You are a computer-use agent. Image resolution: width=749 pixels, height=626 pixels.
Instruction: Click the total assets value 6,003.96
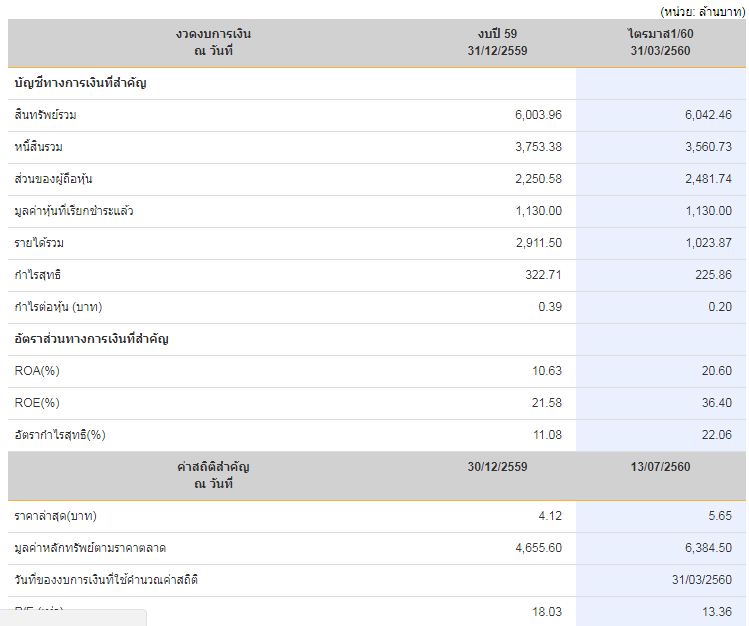point(538,115)
